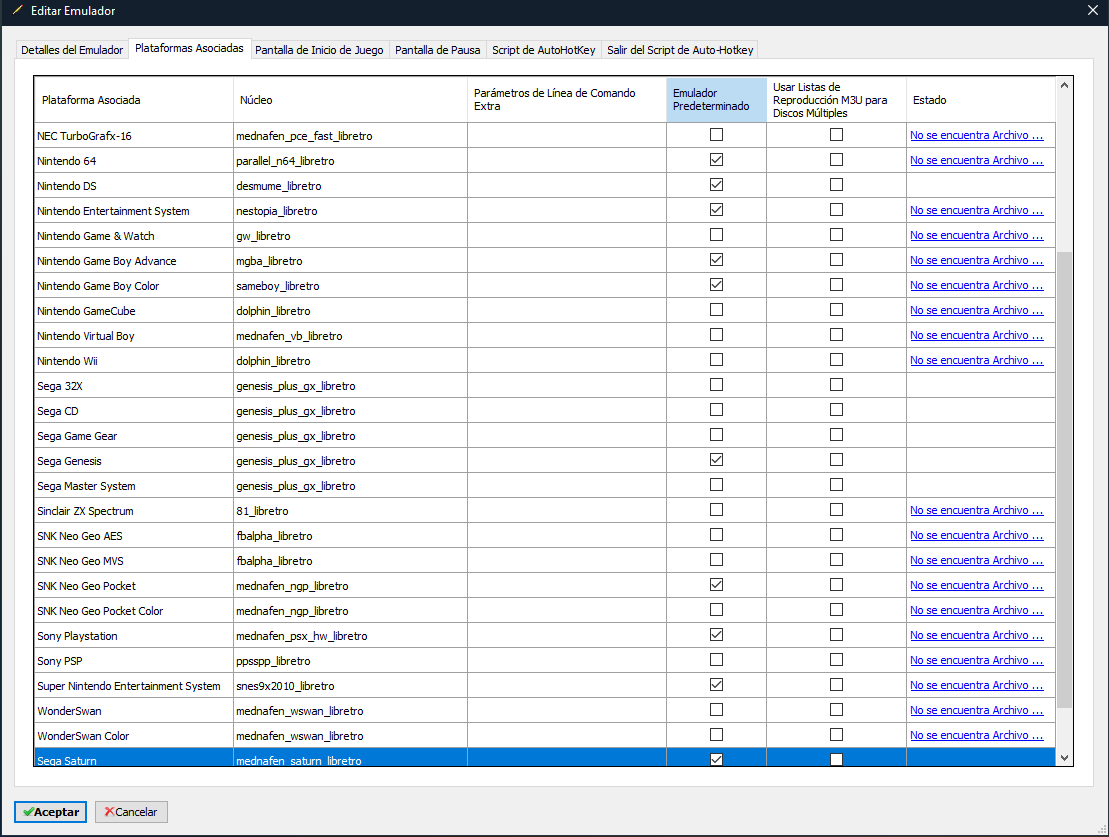Click the scrollbar down arrow
Viewport: 1109px width, 837px height.
click(x=1064, y=758)
